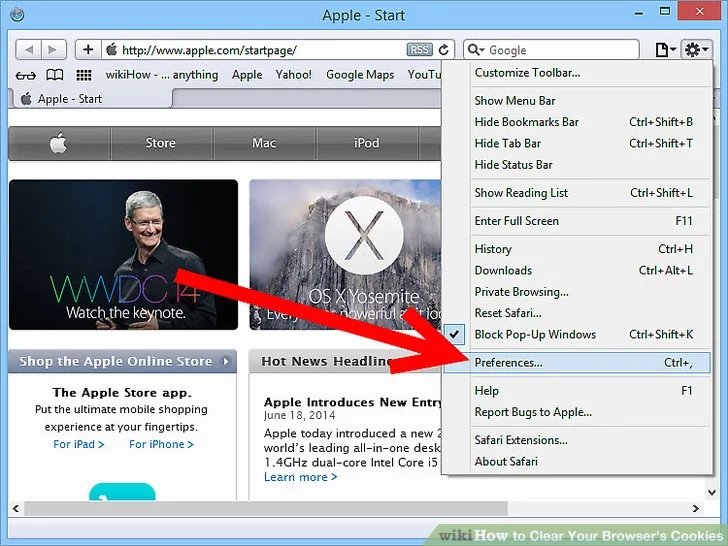Click the Safari back arrow button
Viewport: 728px width, 546px height.
(x=29, y=50)
